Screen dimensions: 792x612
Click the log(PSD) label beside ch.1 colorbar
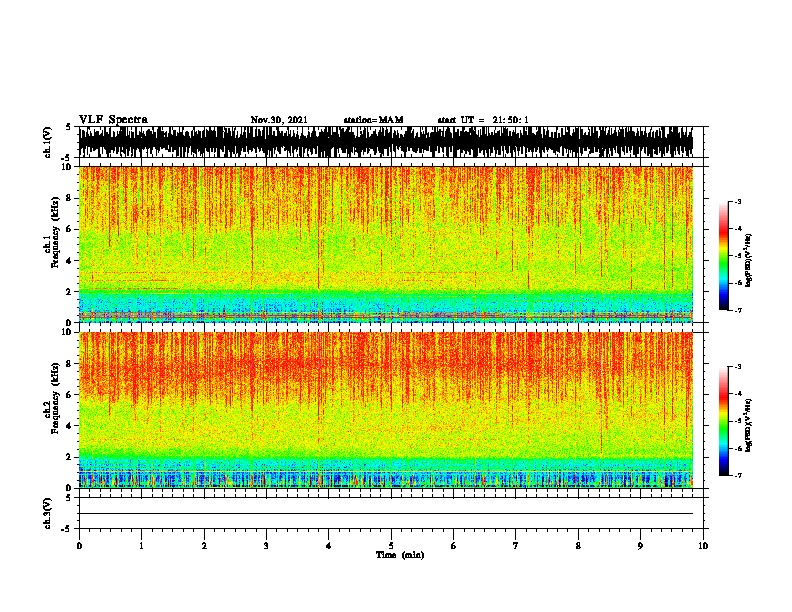[748, 260]
